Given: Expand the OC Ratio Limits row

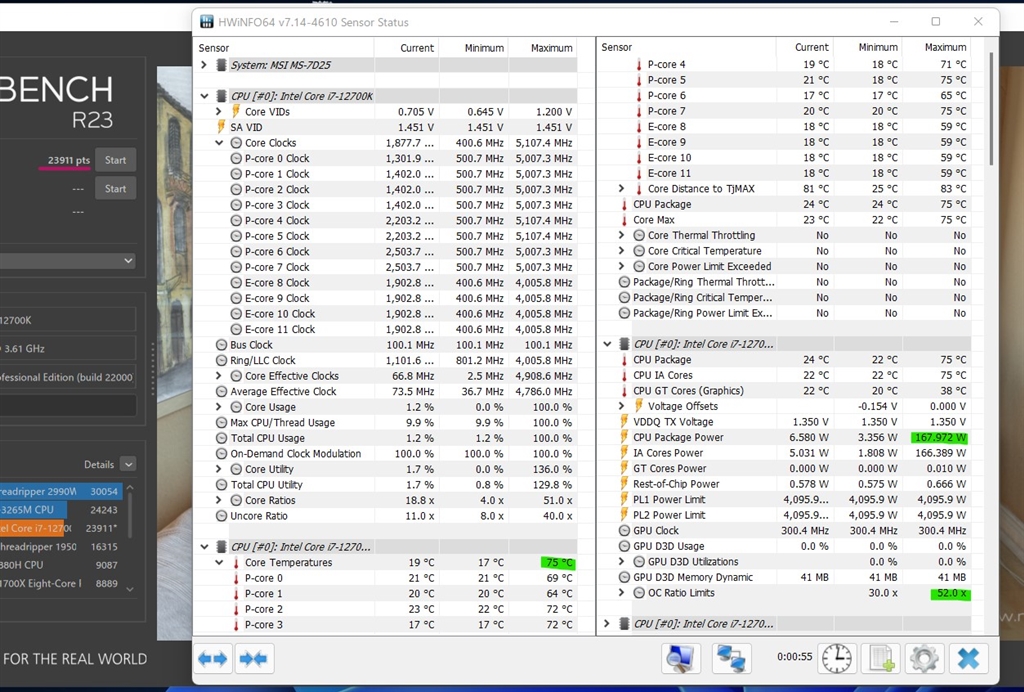Looking at the screenshot, I should click(622, 593).
